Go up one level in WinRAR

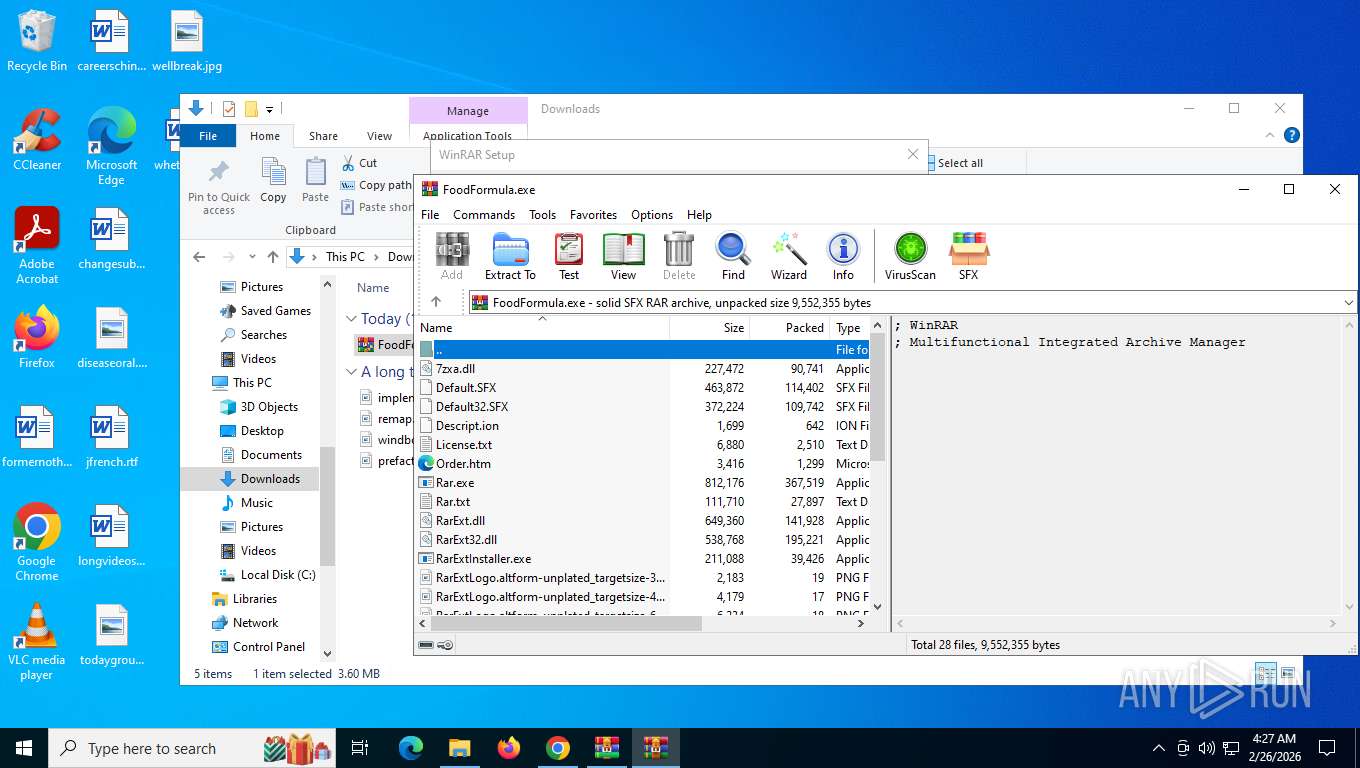tap(436, 302)
